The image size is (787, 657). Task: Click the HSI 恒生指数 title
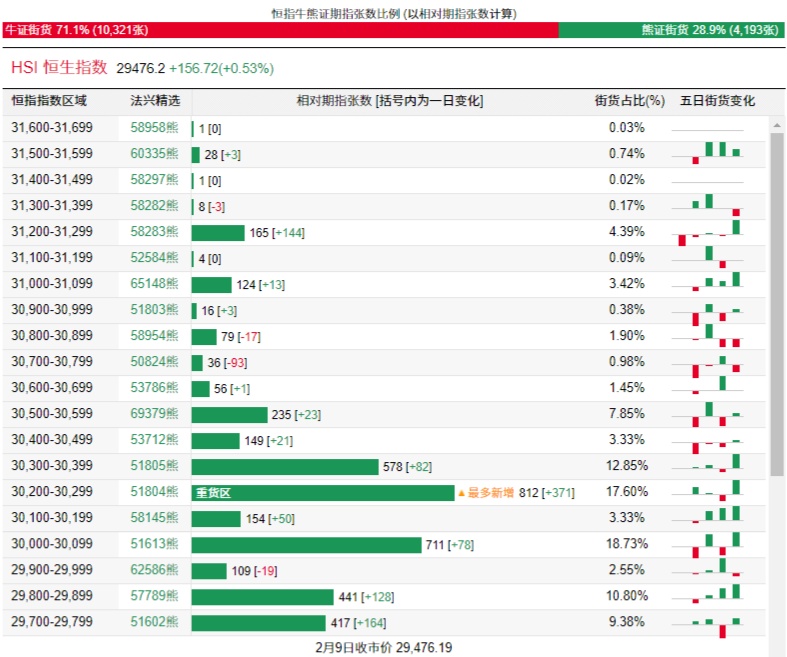(59, 67)
